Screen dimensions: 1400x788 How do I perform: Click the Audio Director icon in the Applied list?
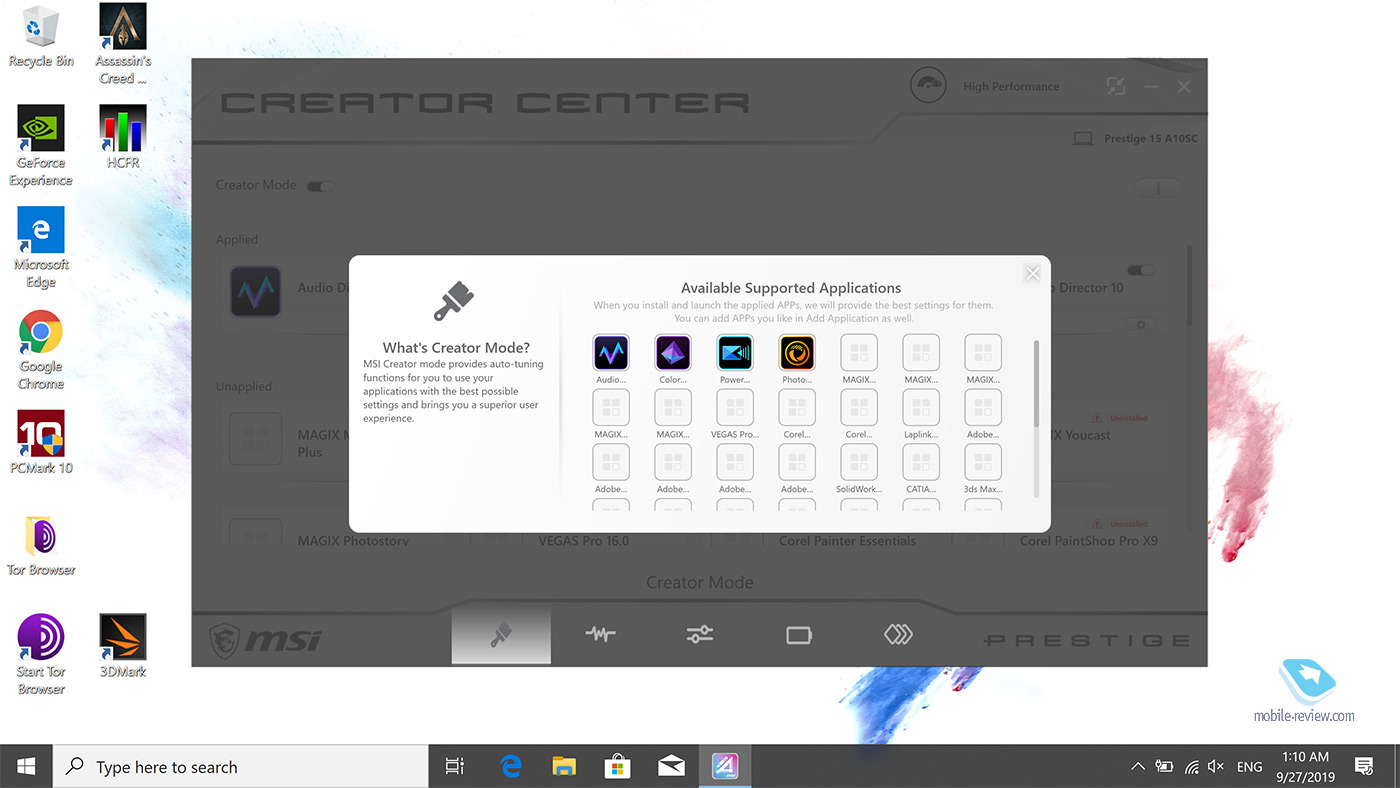click(x=256, y=292)
